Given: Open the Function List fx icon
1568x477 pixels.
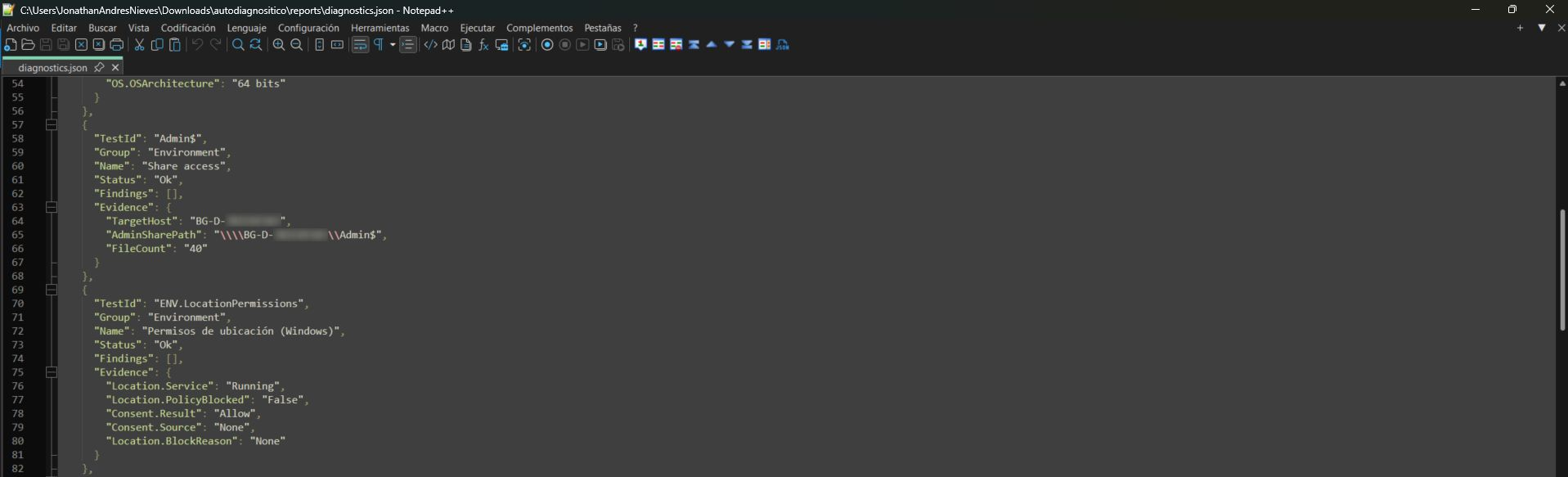Looking at the screenshot, I should (x=483, y=45).
